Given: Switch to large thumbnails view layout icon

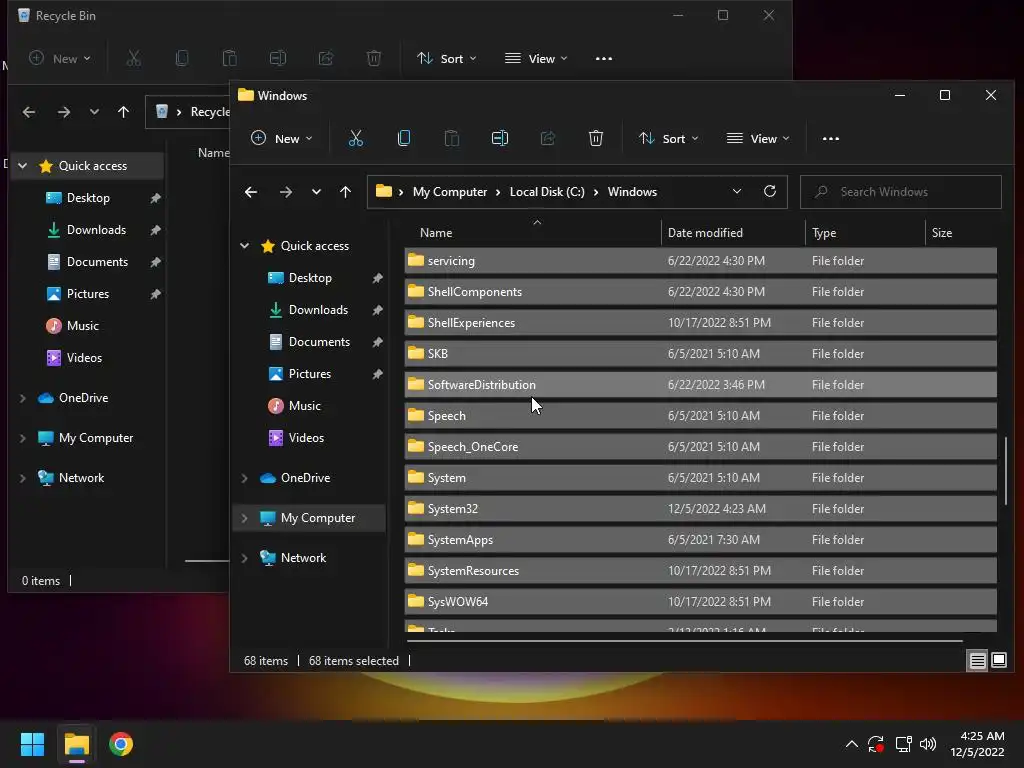Looking at the screenshot, I should (x=999, y=660).
